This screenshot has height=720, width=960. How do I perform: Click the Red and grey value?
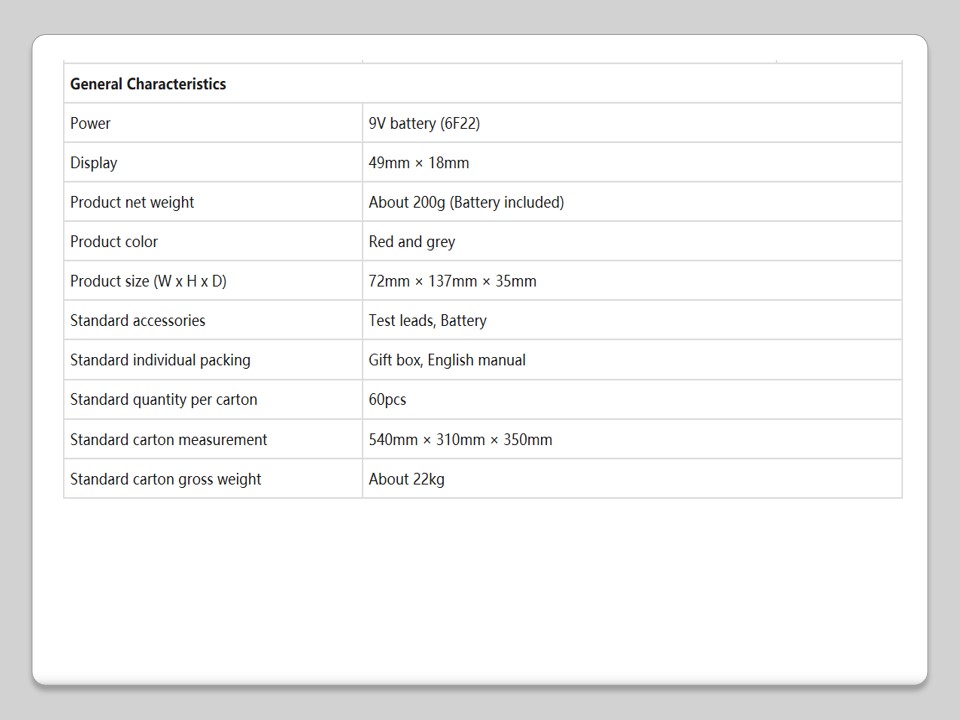pyautogui.click(x=412, y=242)
